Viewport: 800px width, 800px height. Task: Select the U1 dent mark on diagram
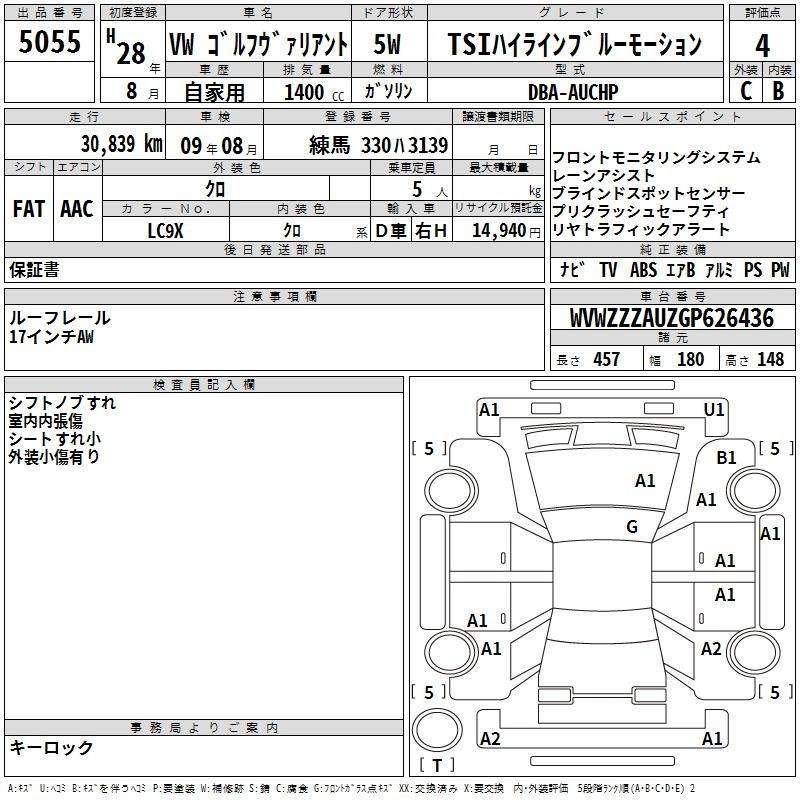pyautogui.click(x=714, y=409)
